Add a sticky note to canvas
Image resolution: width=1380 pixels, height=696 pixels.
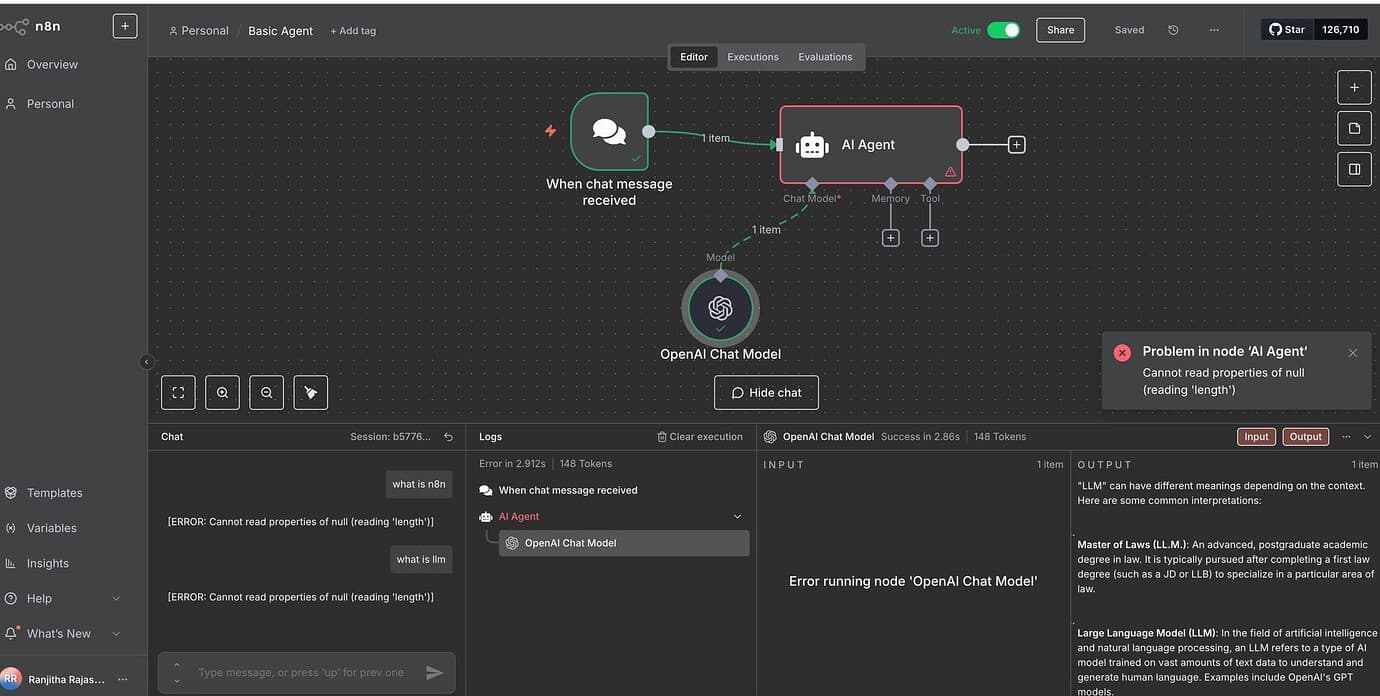coord(1354,128)
